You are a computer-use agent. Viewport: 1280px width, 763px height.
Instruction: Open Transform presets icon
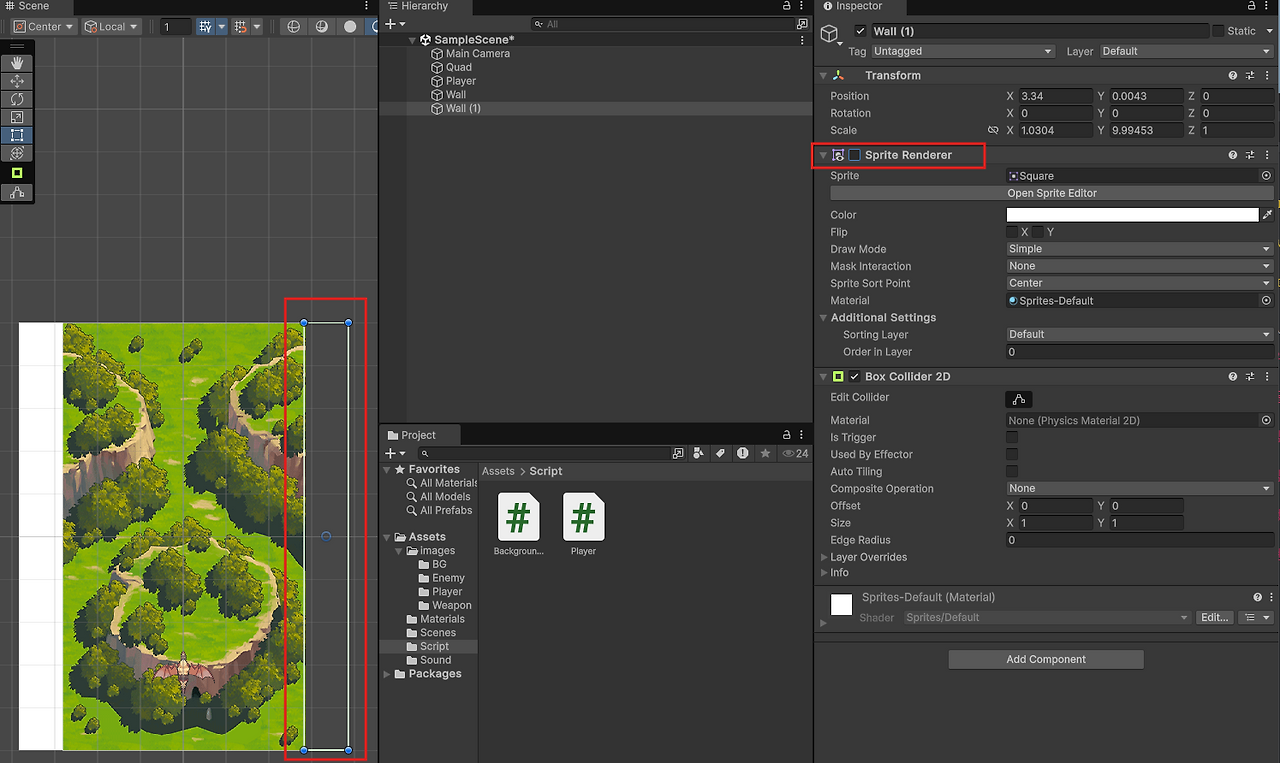[x=1250, y=75]
